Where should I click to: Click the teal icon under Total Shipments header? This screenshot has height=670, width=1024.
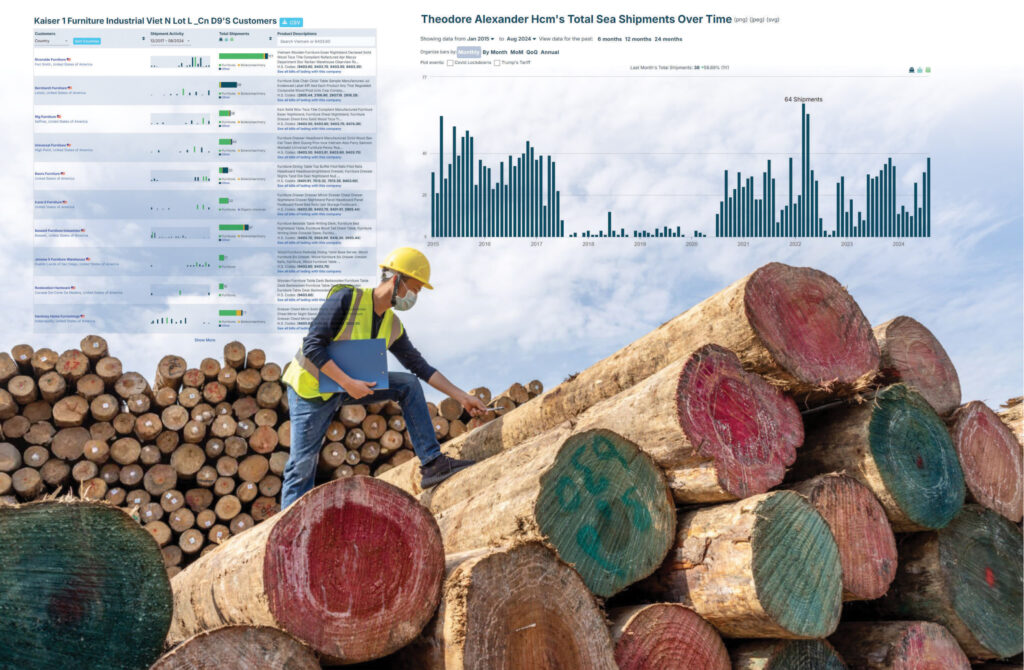[226, 40]
